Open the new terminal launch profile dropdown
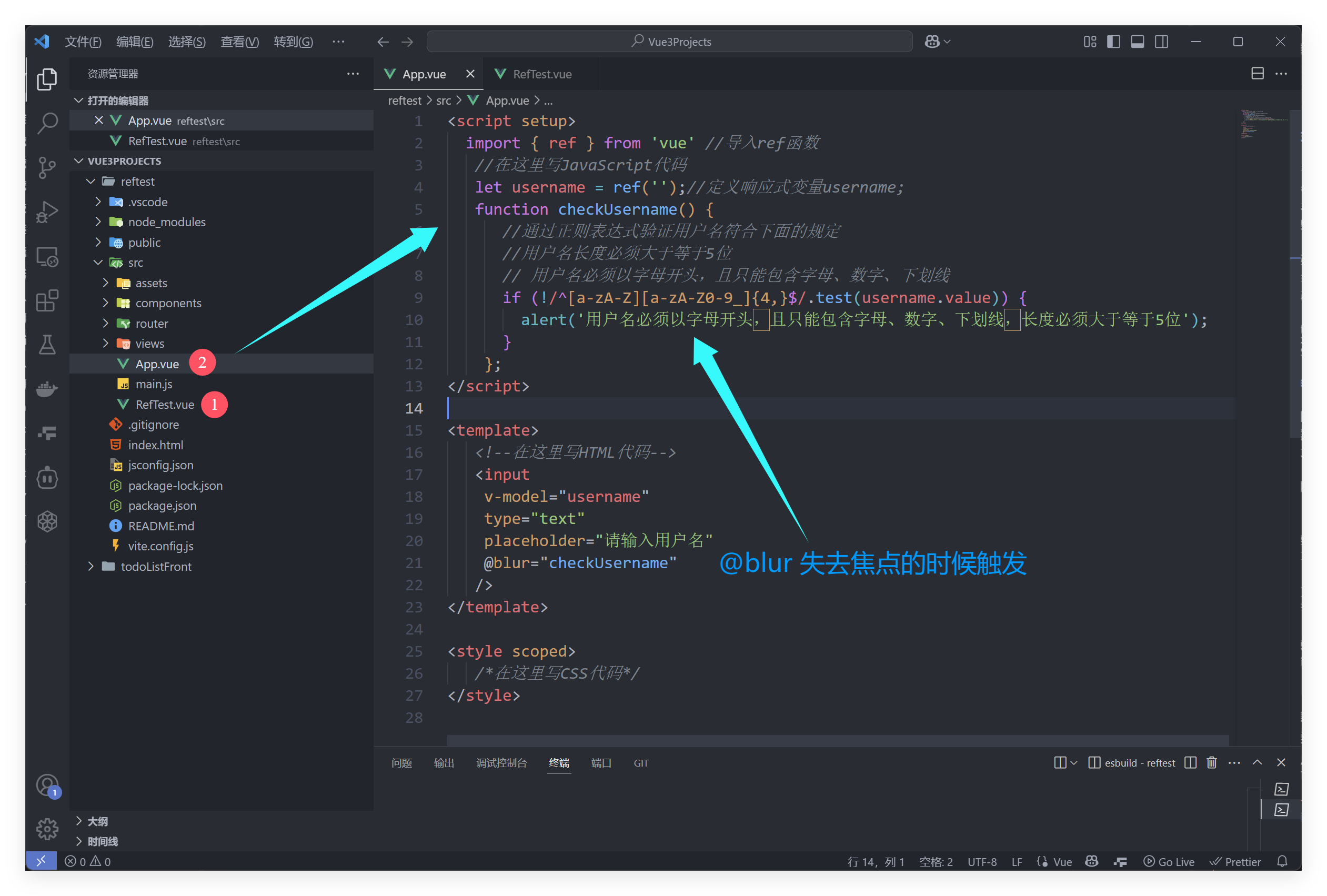The image size is (1327, 896). (x=1074, y=763)
